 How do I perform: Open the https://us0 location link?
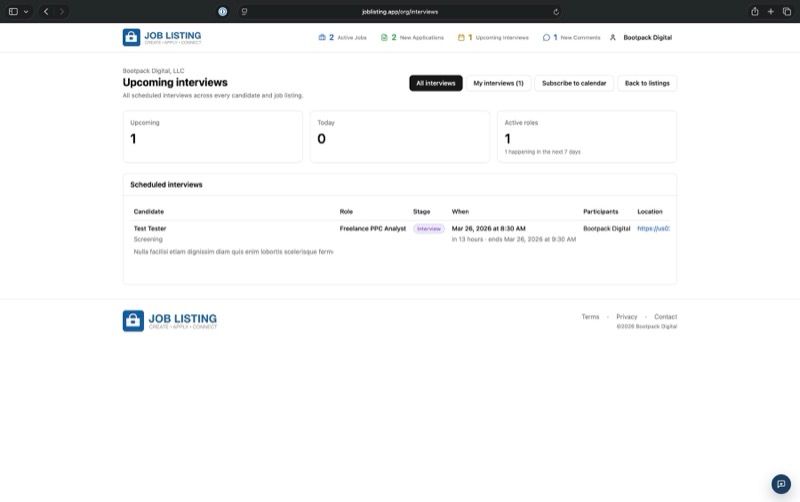(653, 229)
